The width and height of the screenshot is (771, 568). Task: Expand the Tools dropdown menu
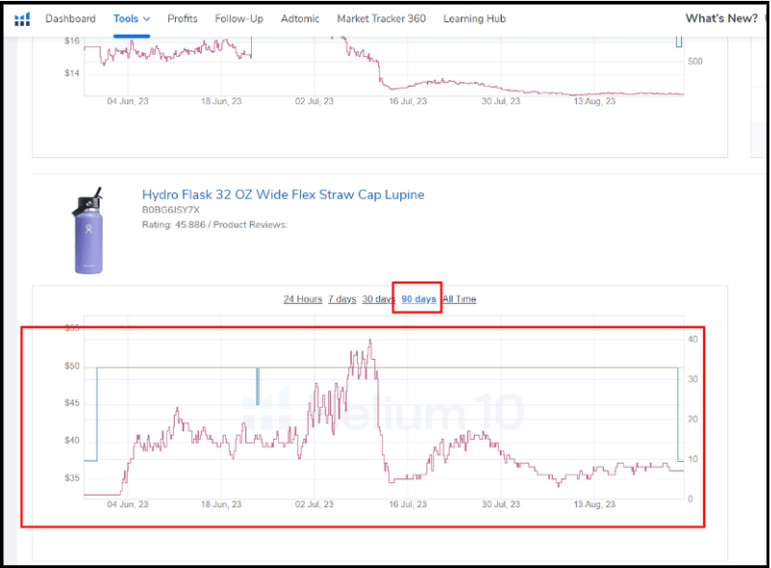coord(132,19)
